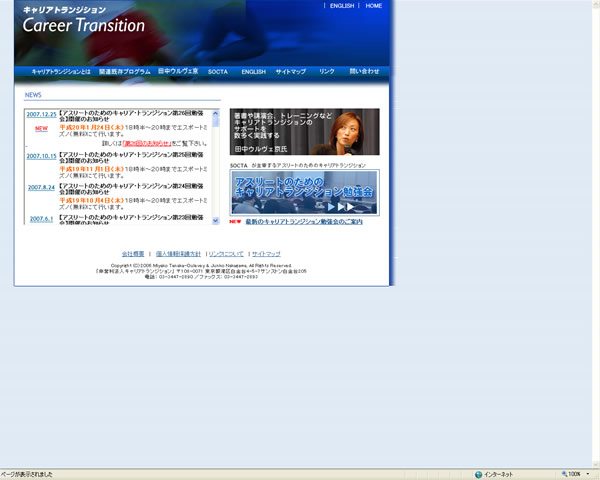Click the red NEW badge in news list
This screenshot has height=480, width=600.
(41, 128)
